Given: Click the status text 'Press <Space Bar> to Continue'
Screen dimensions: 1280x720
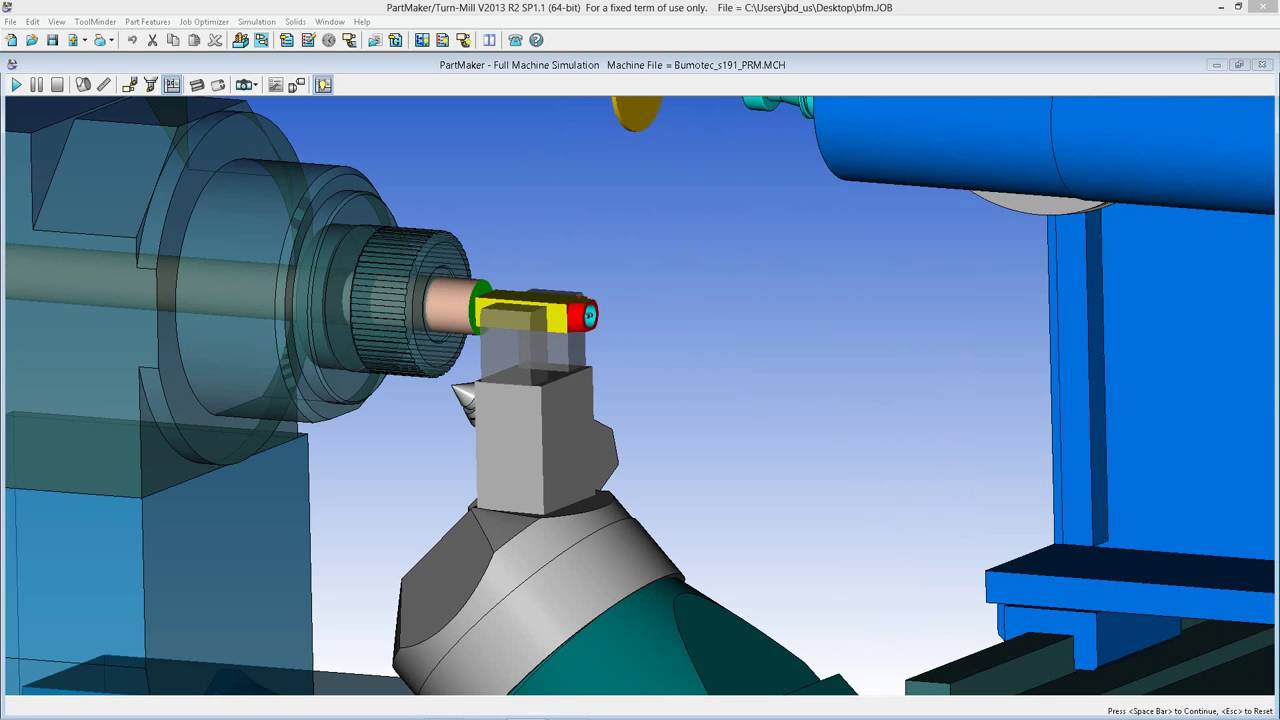Looking at the screenshot, I should pyautogui.click(x=1162, y=711).
